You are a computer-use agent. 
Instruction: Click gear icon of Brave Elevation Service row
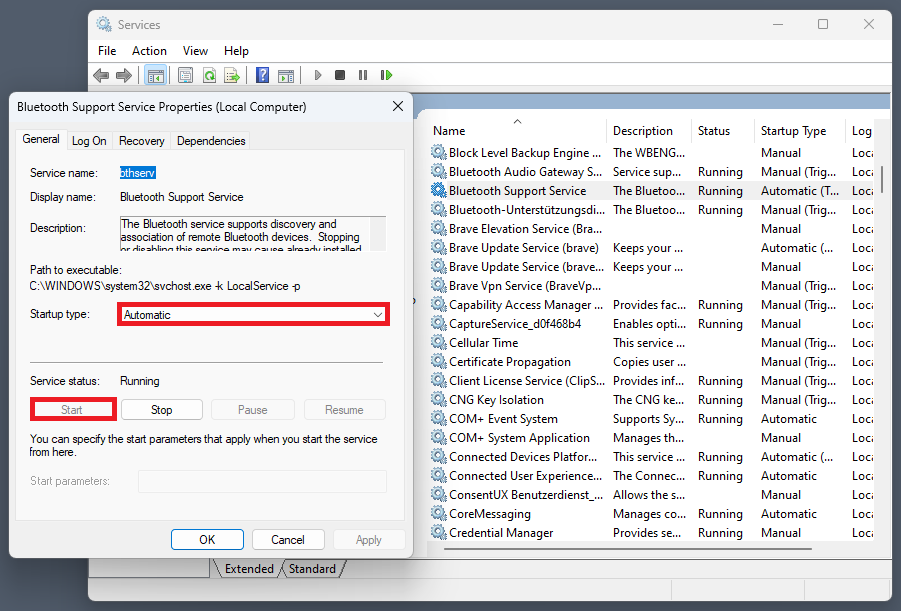[438, 228]
